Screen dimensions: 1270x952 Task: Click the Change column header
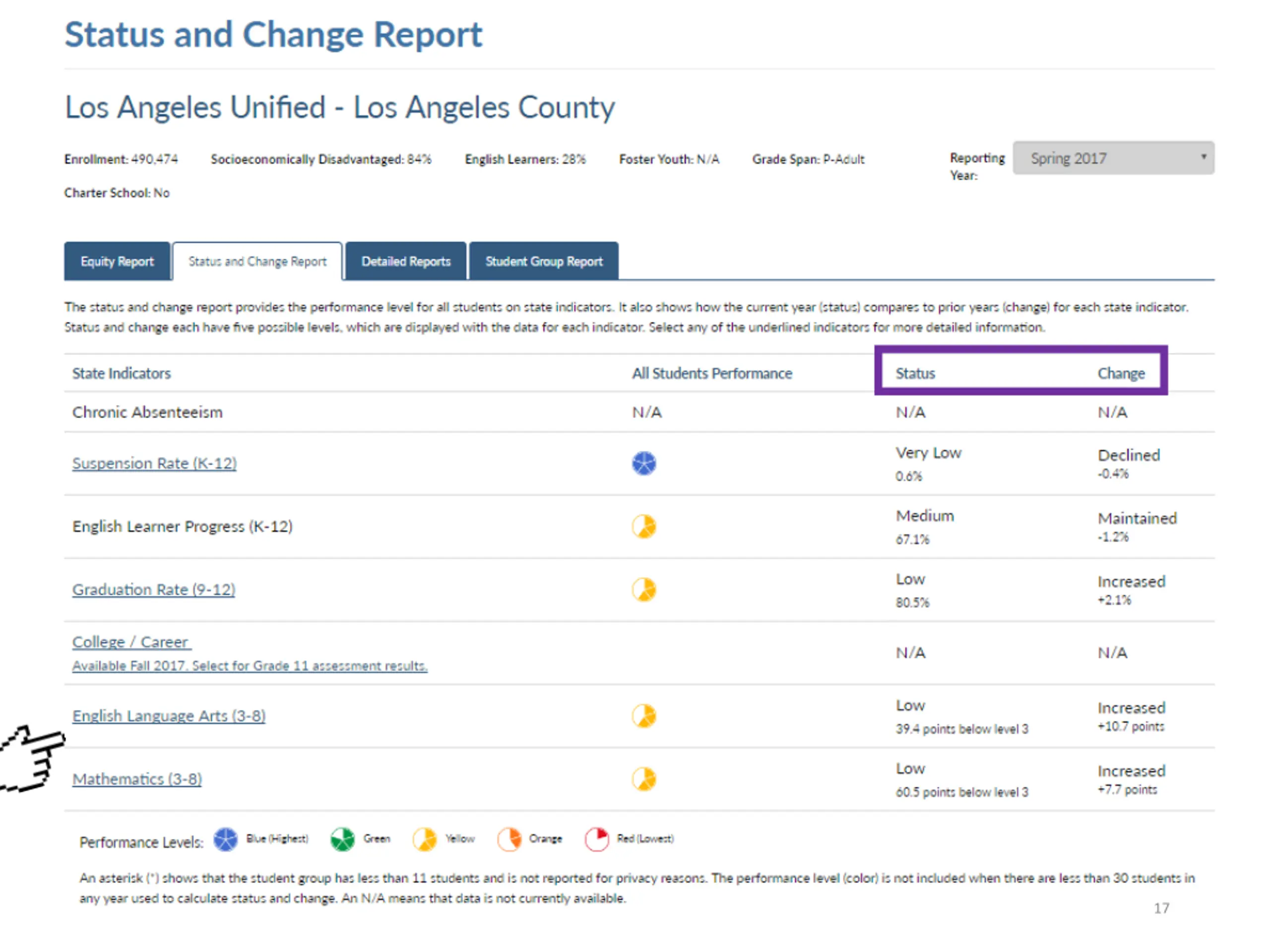click(1121, 373)
